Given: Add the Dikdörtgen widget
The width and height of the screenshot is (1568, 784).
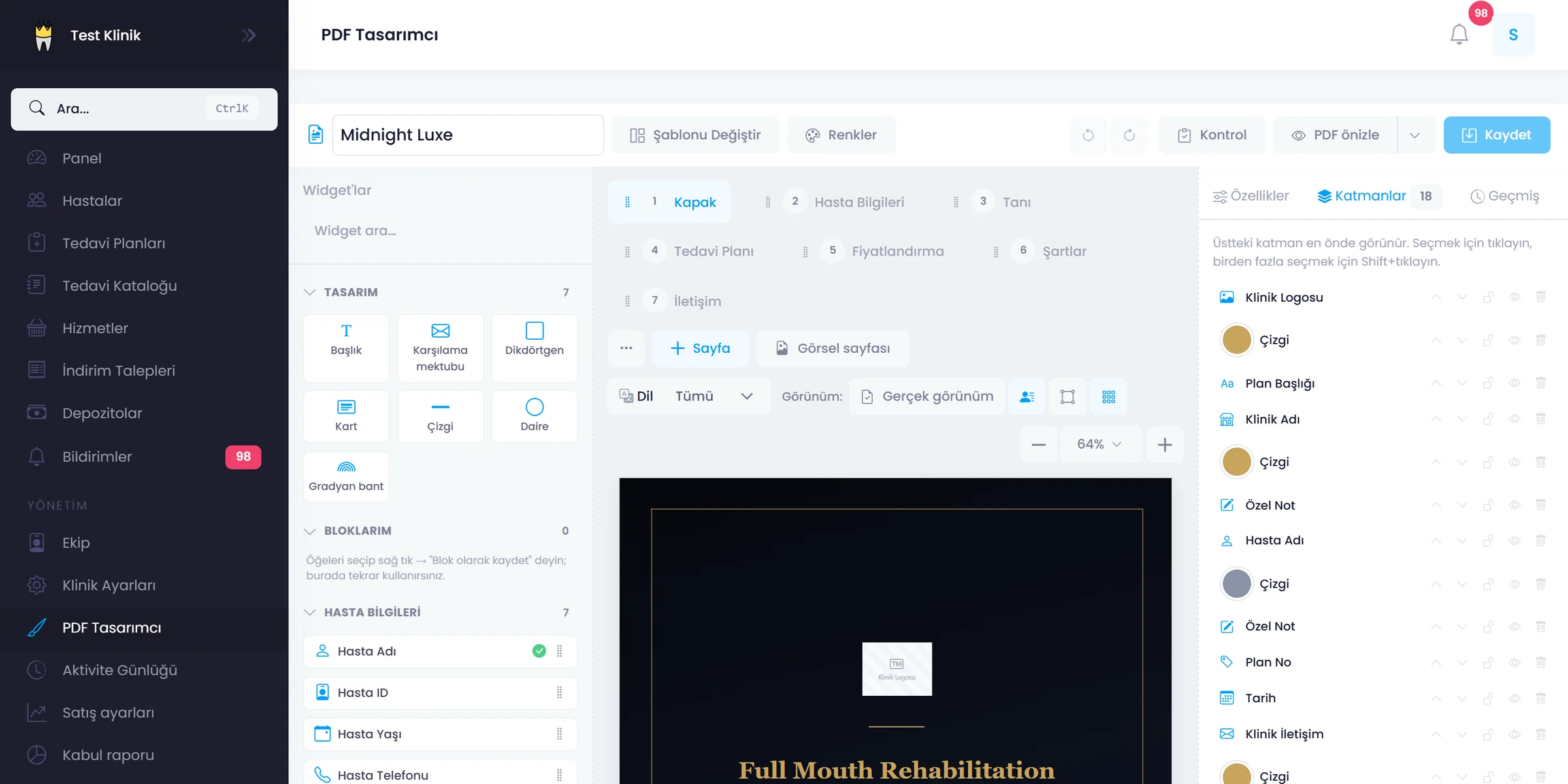Looking at the screenshot, I should click(534, 348).
